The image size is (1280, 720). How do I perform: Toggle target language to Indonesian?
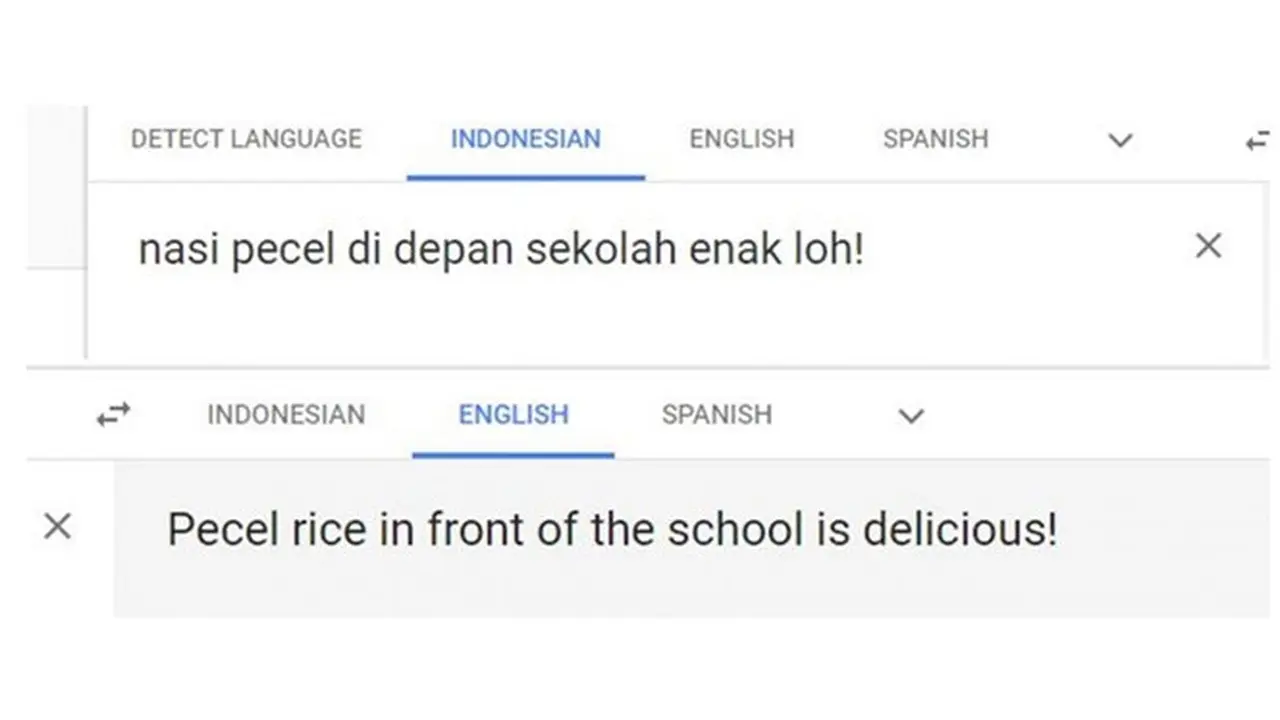286,415
